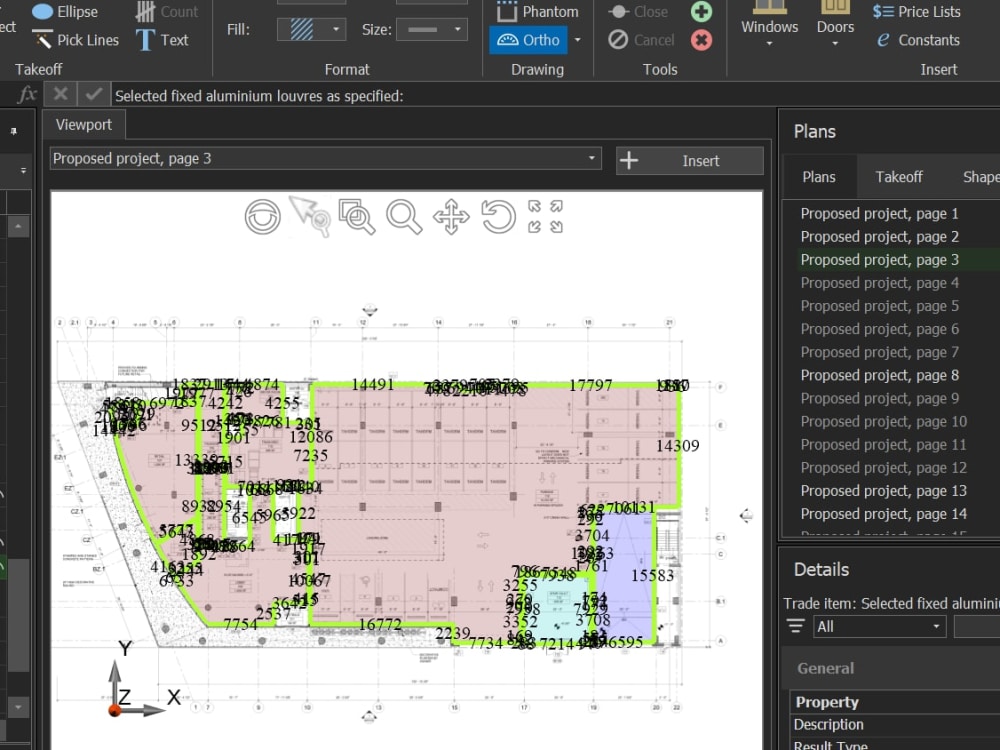Screen dimensions: 1000x750
Task: Select Proposed project, page 1
Action: pos(879,214)
